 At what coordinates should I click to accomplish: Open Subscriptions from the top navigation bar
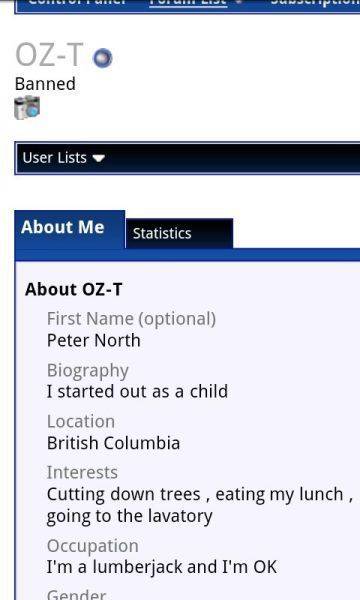coord(315,3)
